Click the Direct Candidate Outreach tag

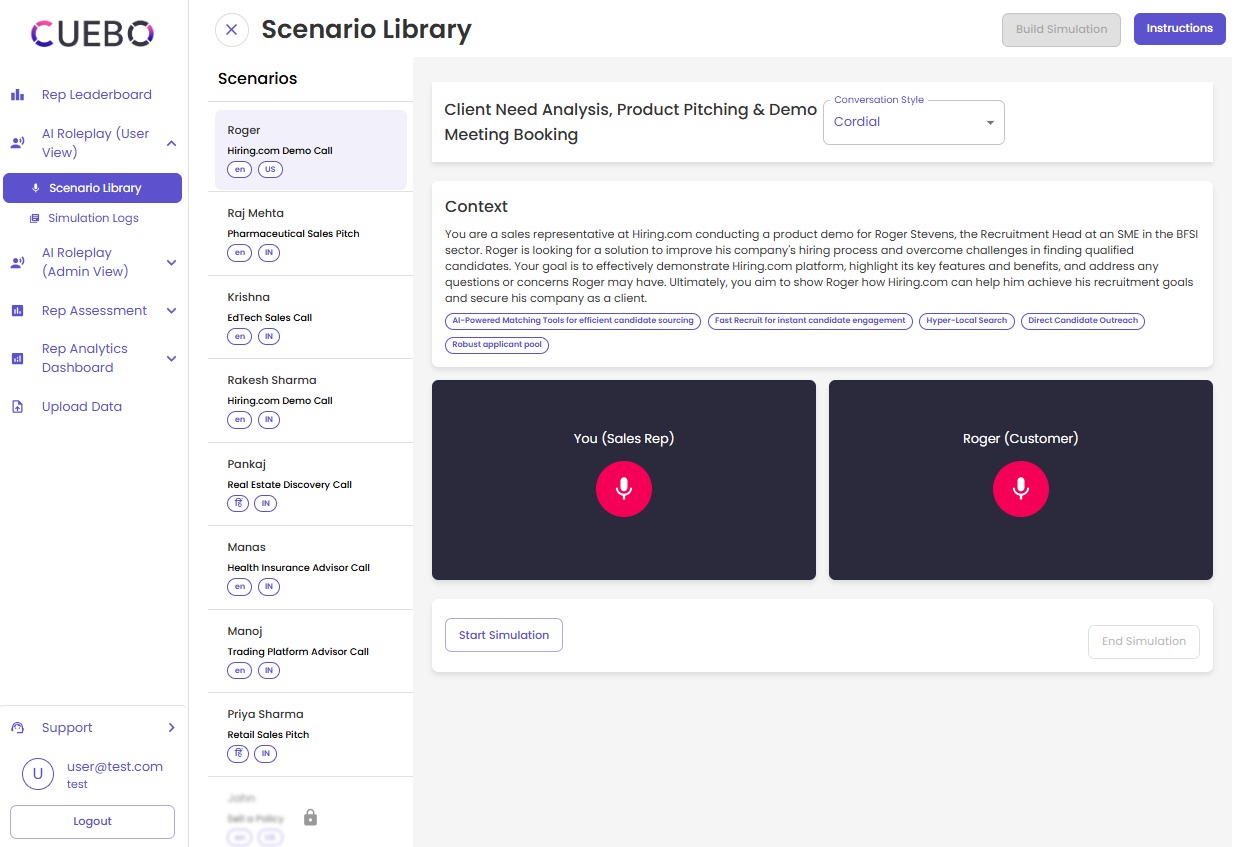(x=1083, y=321)
